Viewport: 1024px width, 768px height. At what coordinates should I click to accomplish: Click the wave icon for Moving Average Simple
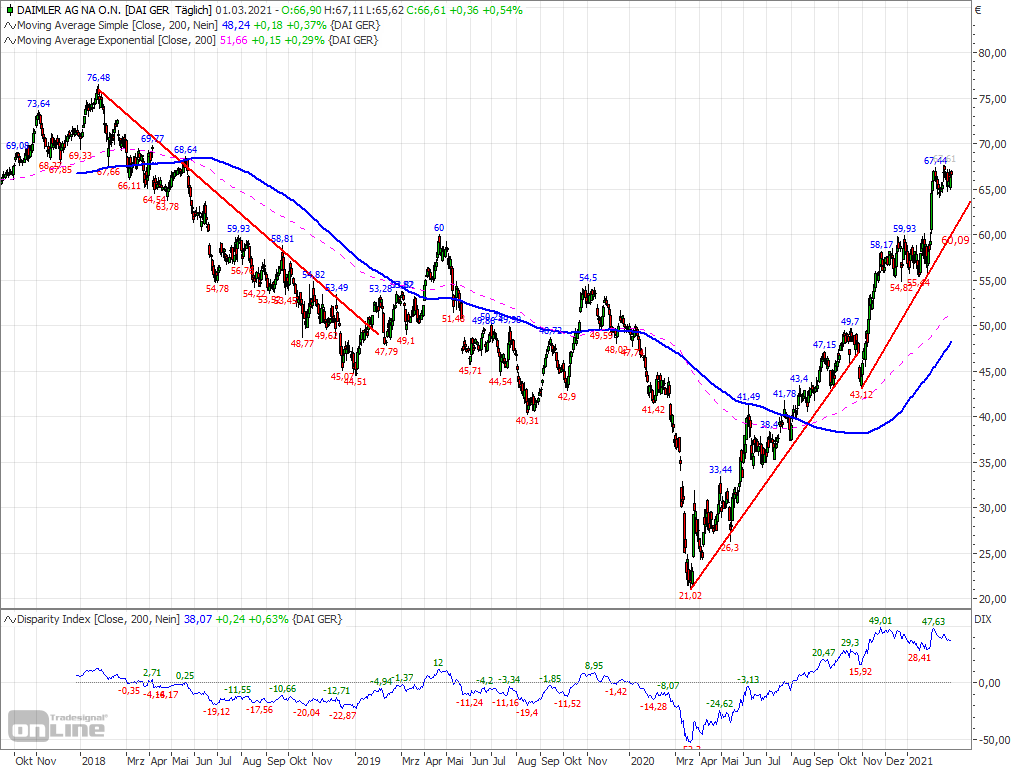click(10, 25)
